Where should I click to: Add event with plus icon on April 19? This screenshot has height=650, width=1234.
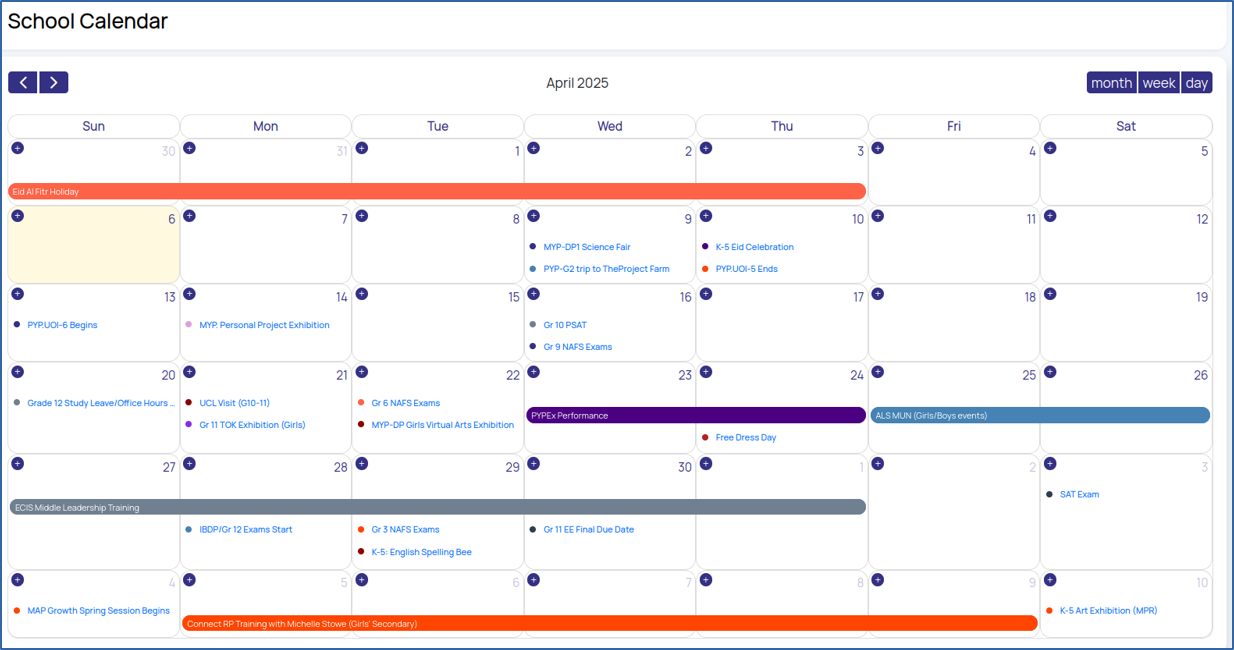click(1050, 294)
